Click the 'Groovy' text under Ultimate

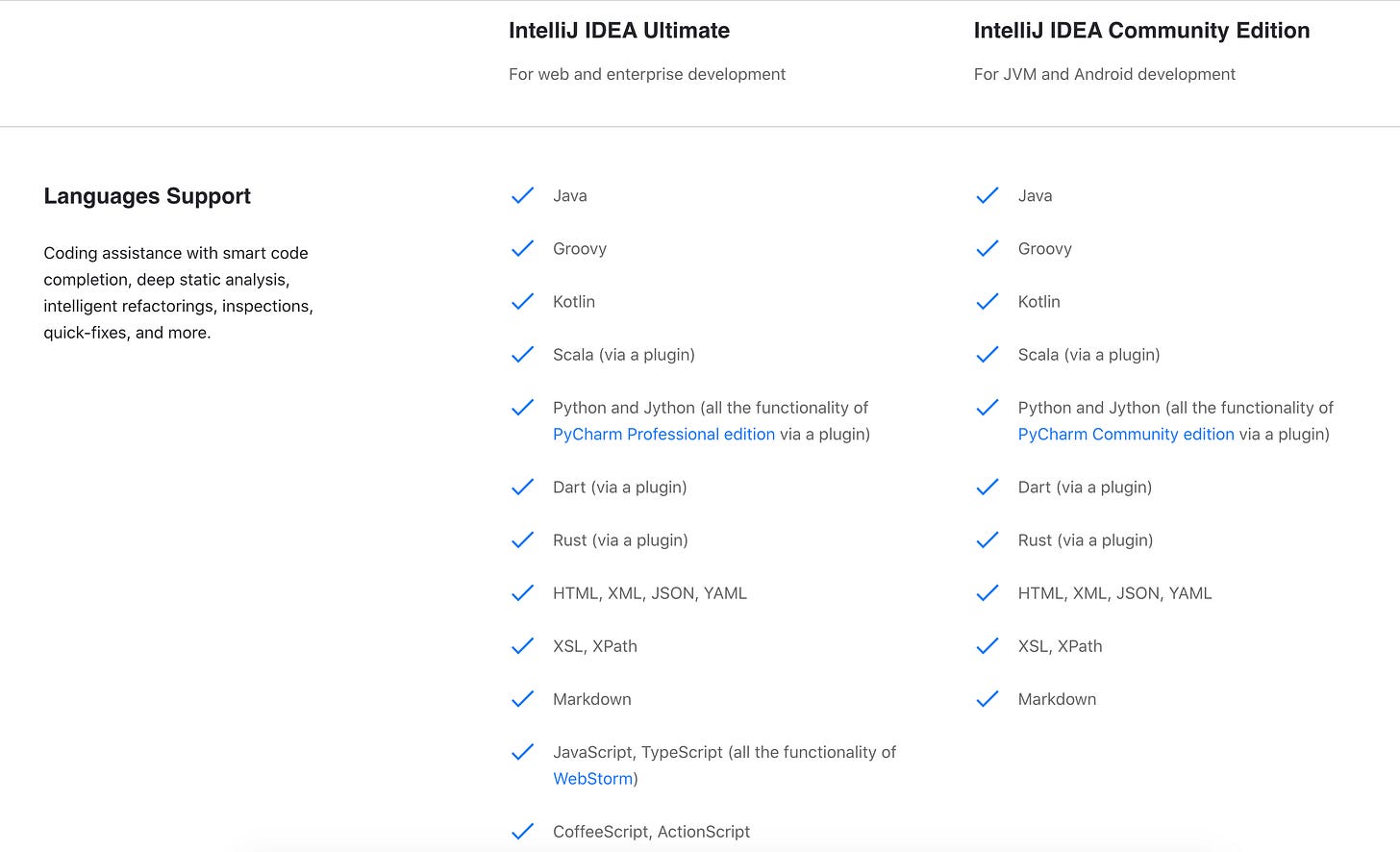point(580,249)
